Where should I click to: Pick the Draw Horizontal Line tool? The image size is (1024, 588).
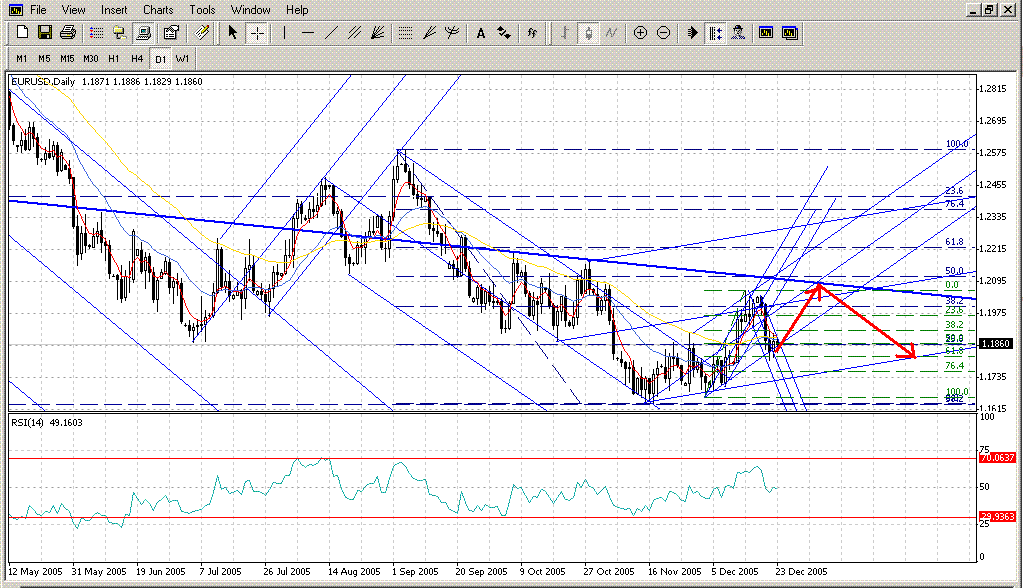pyautogui.click(x=307, y=33)
